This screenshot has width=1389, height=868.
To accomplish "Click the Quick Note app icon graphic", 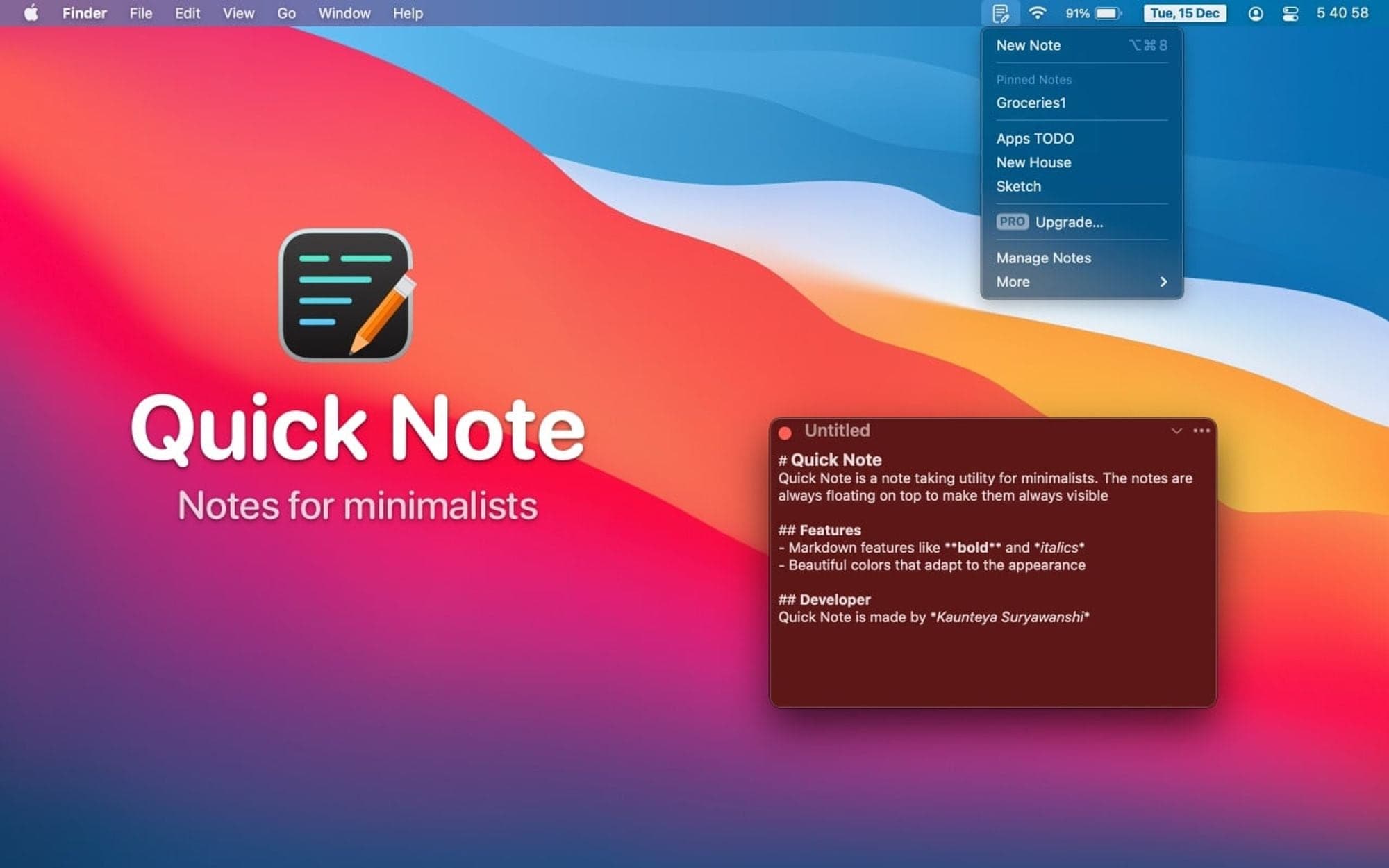I will (x=346, y=296).
